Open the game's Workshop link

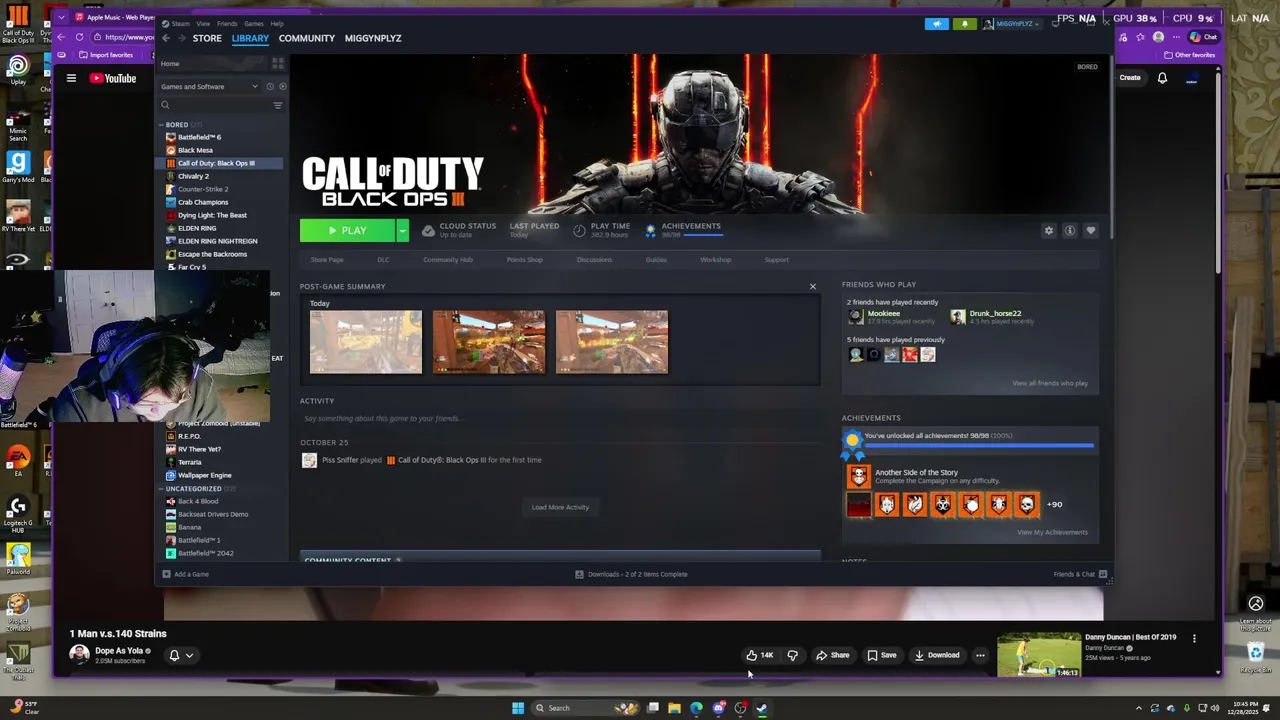pos(715,260)
